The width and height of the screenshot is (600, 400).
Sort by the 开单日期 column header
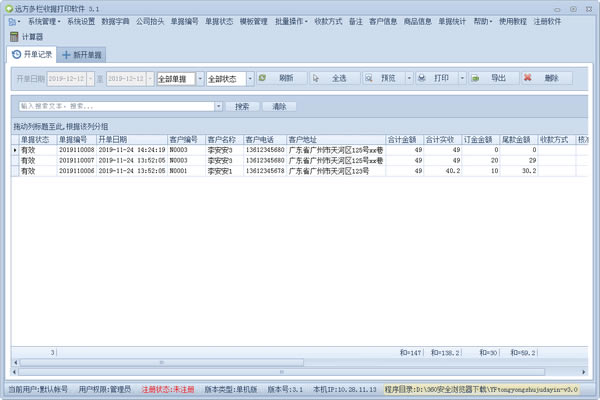point(132,139)
